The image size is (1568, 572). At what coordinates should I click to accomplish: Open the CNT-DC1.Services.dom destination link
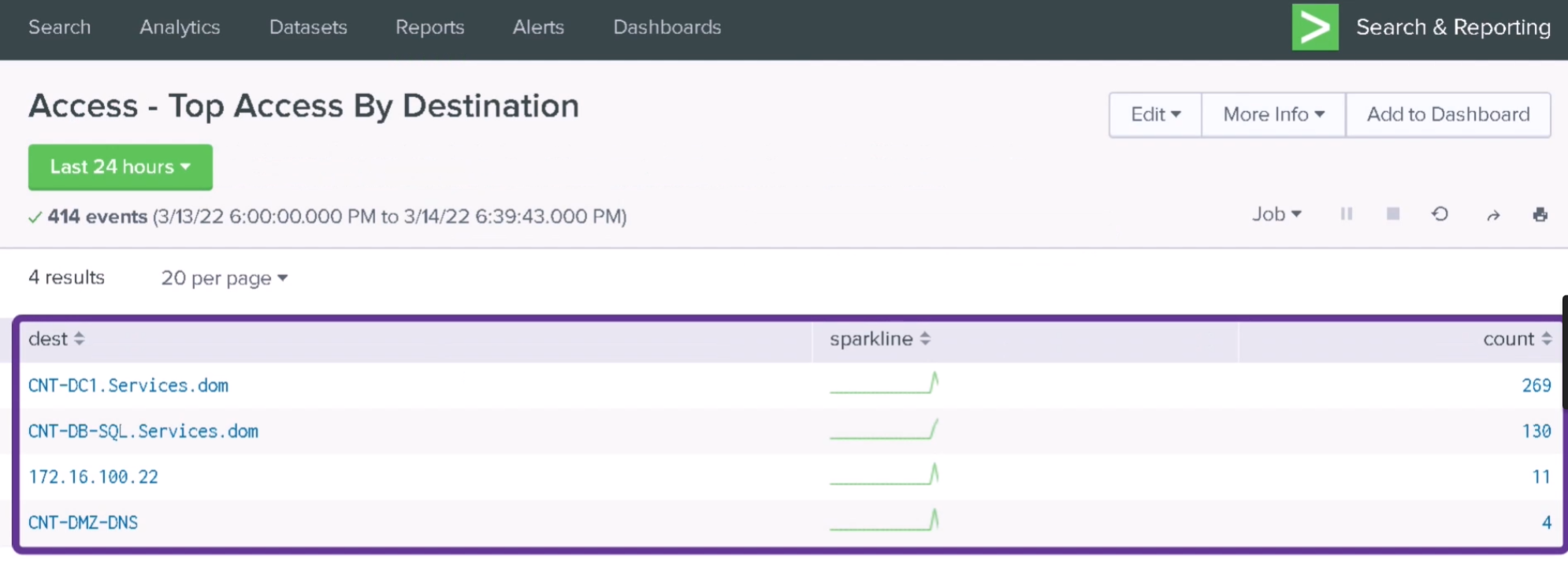click(128, 385)
